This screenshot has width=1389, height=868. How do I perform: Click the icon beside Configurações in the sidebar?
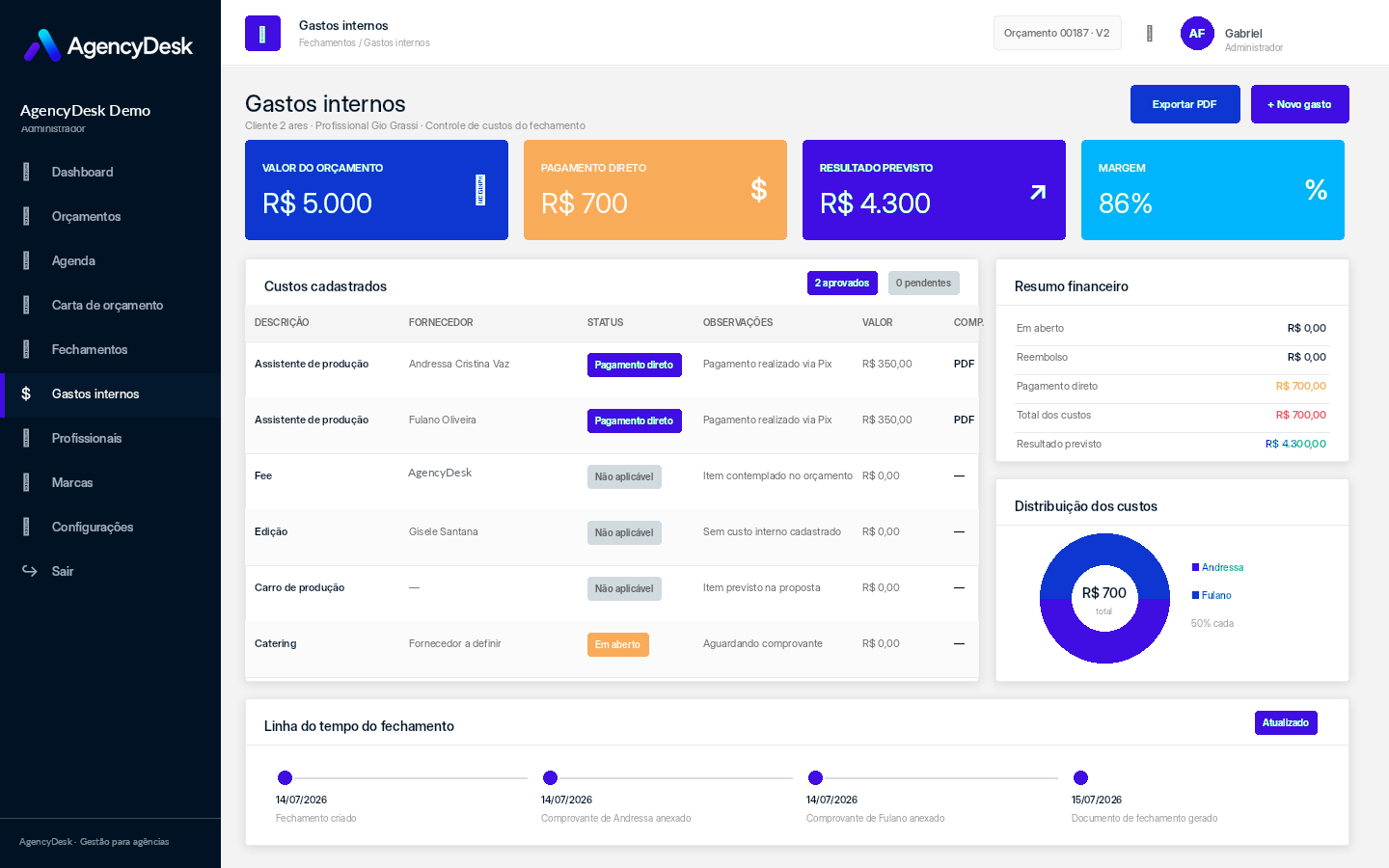tap(26, 527)
